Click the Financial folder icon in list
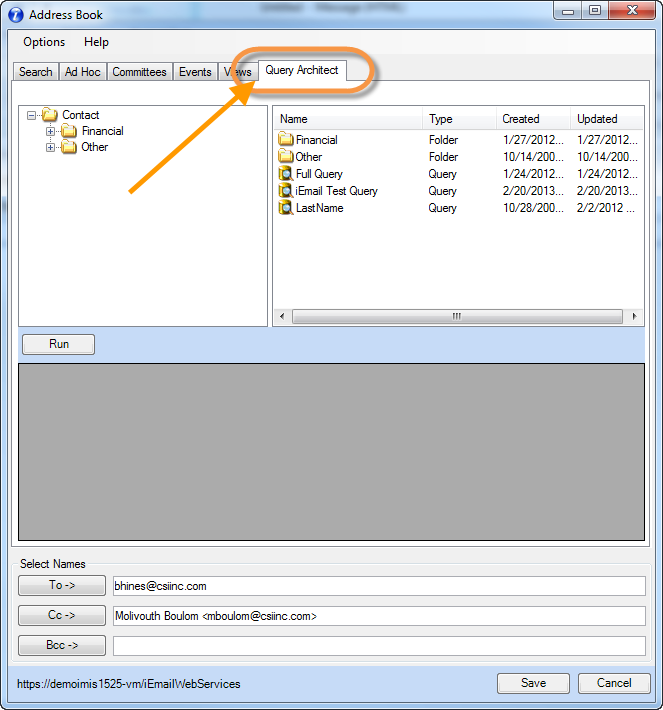The width and height of the screenshot is (663, 710). pos(286,140)
